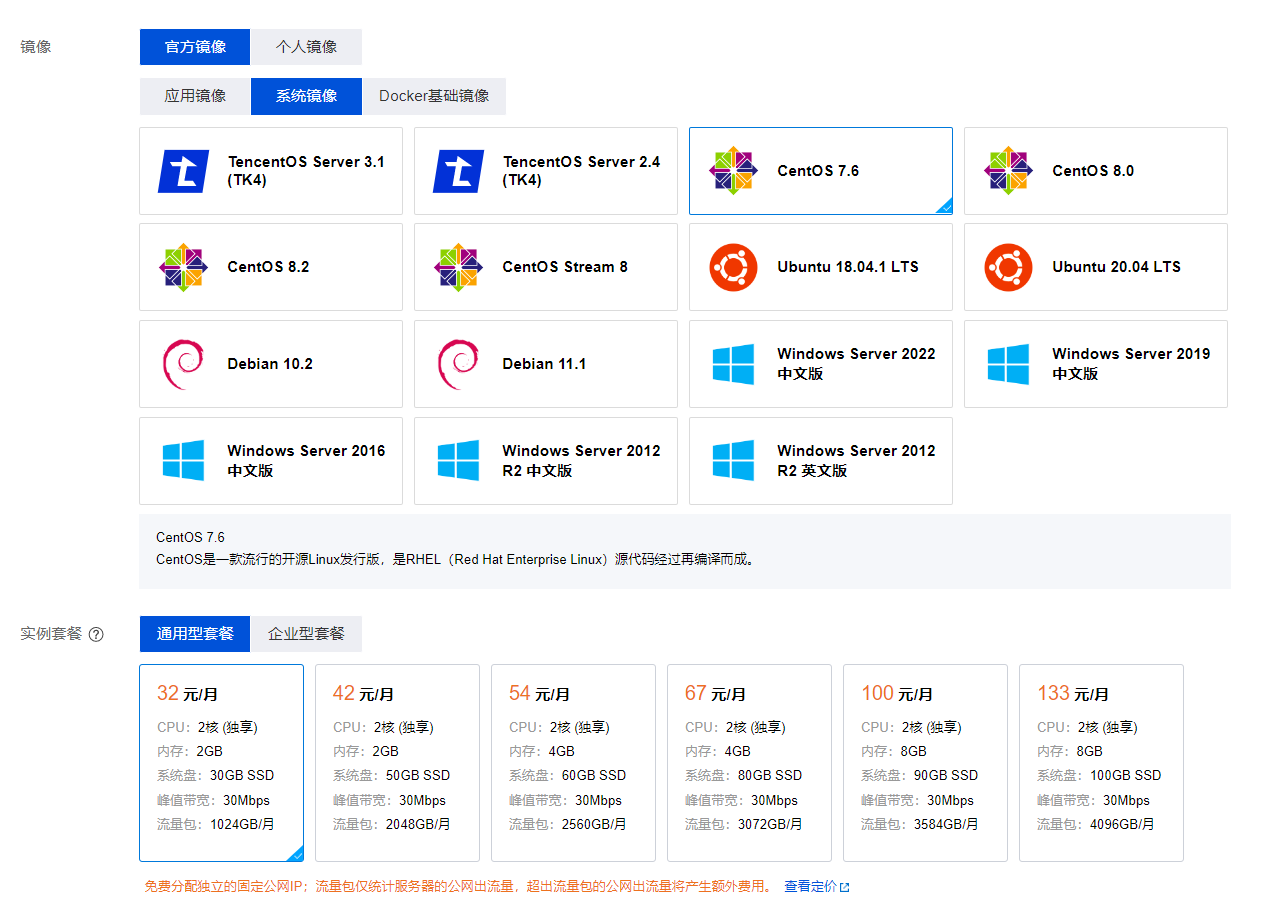Open the Docker基础镜像 tab
The height and width of the screenshot is (909, 1267).
tap(434, 96)
